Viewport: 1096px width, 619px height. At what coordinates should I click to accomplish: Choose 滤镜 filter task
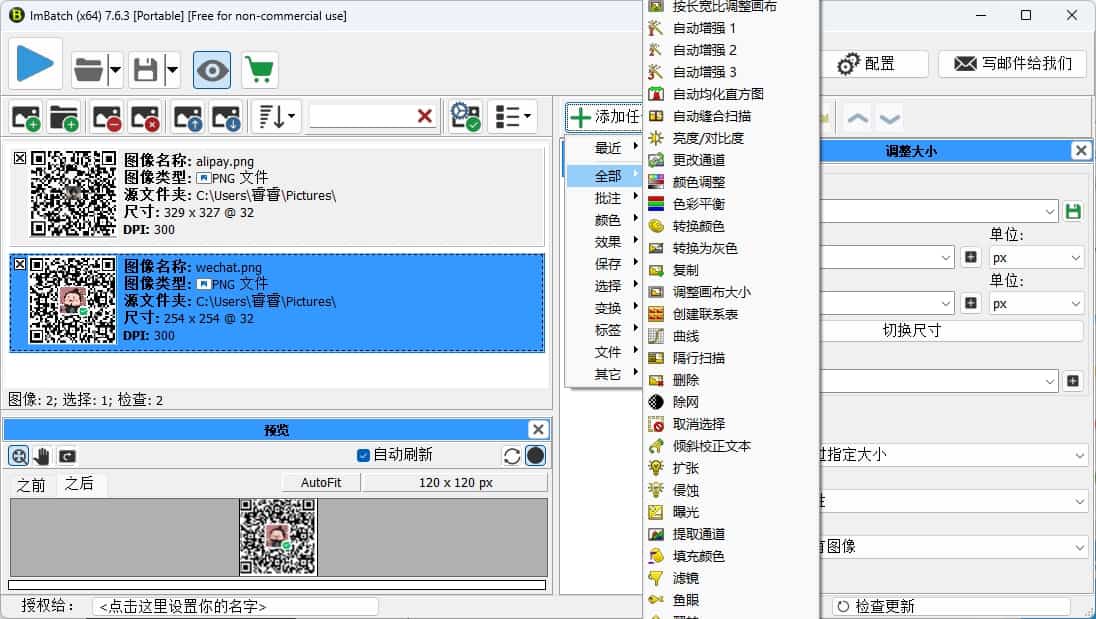tap(730, 578)
